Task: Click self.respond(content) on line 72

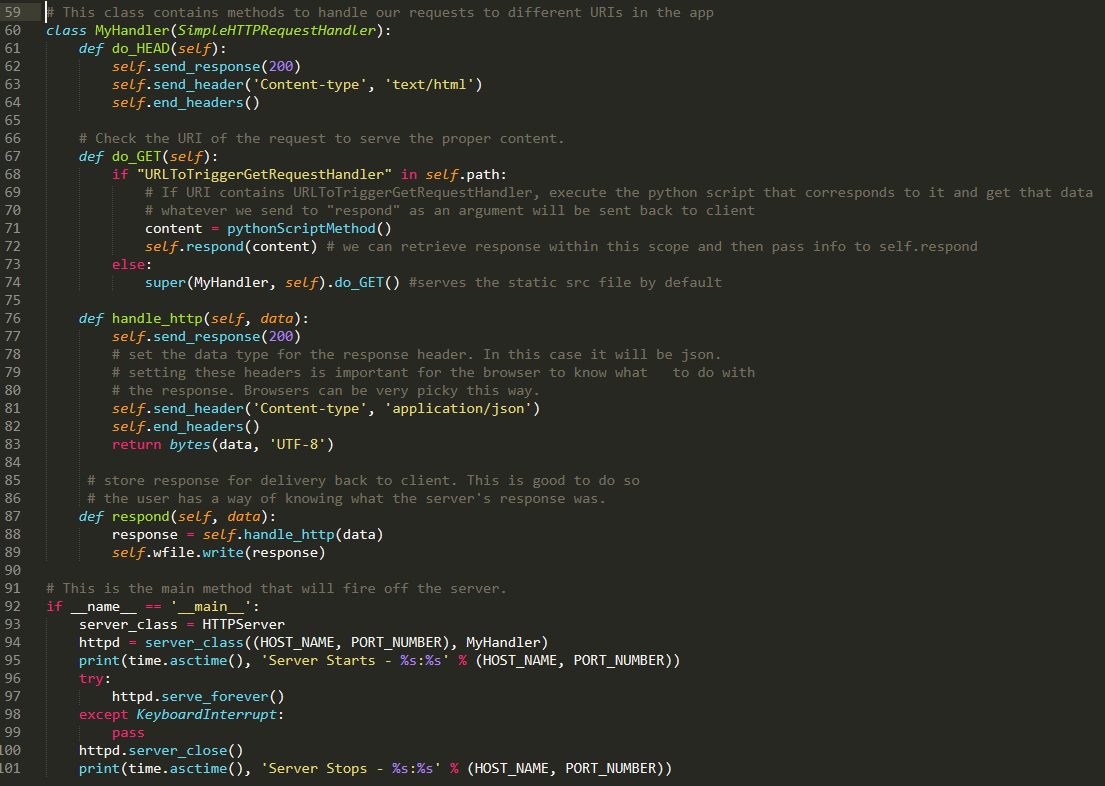Action: click(231, 247)
